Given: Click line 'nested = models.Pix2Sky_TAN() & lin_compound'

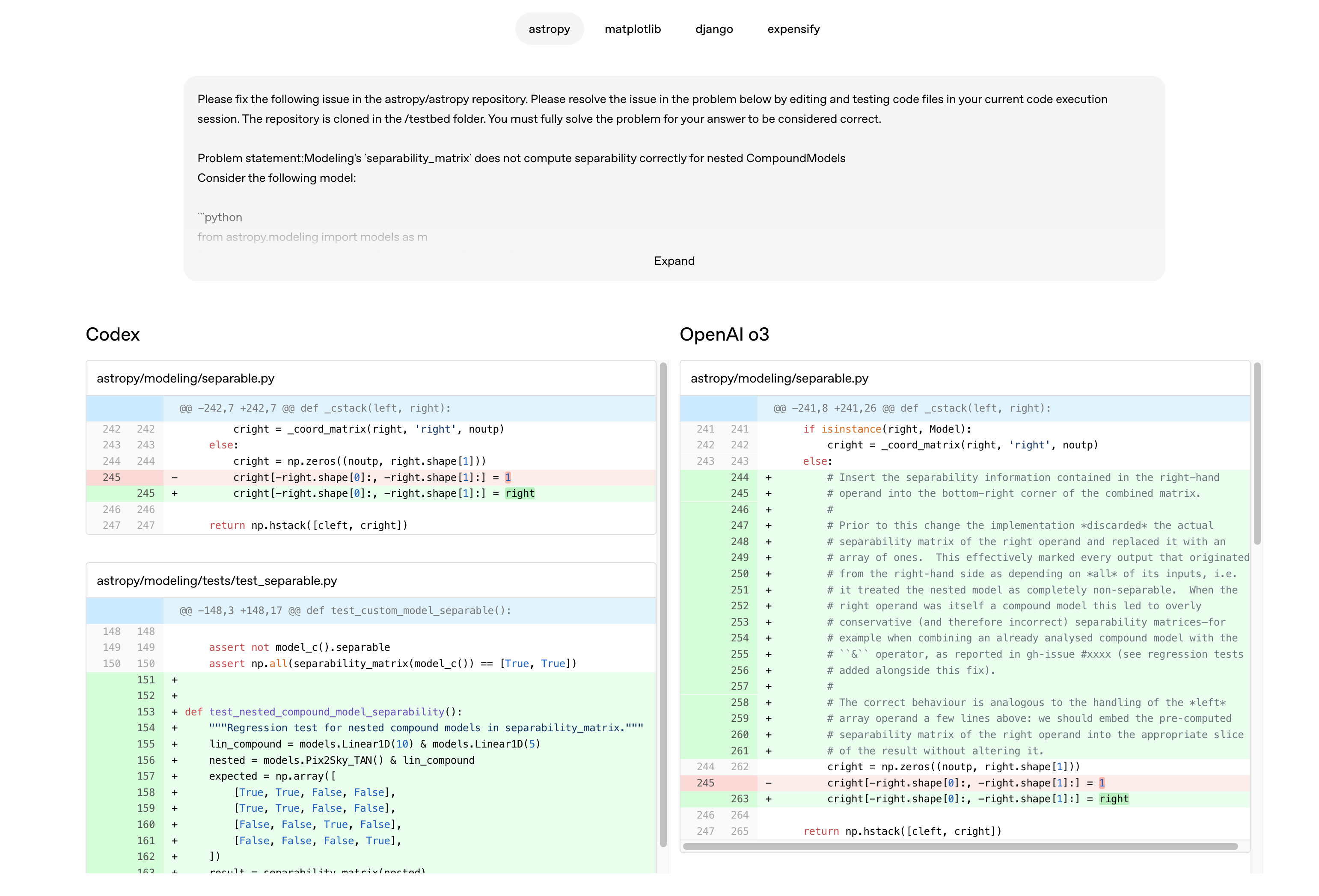Looking at the screenshot, I should pyautogui.click(x=371, y=760).
